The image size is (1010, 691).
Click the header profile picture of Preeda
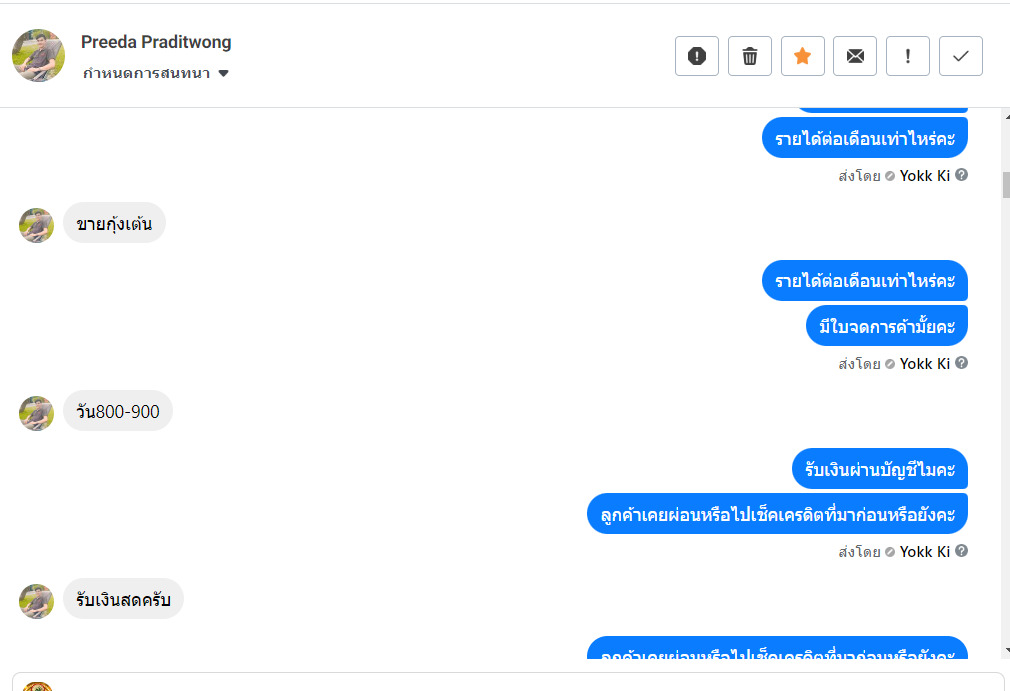(x=38, y=55)
